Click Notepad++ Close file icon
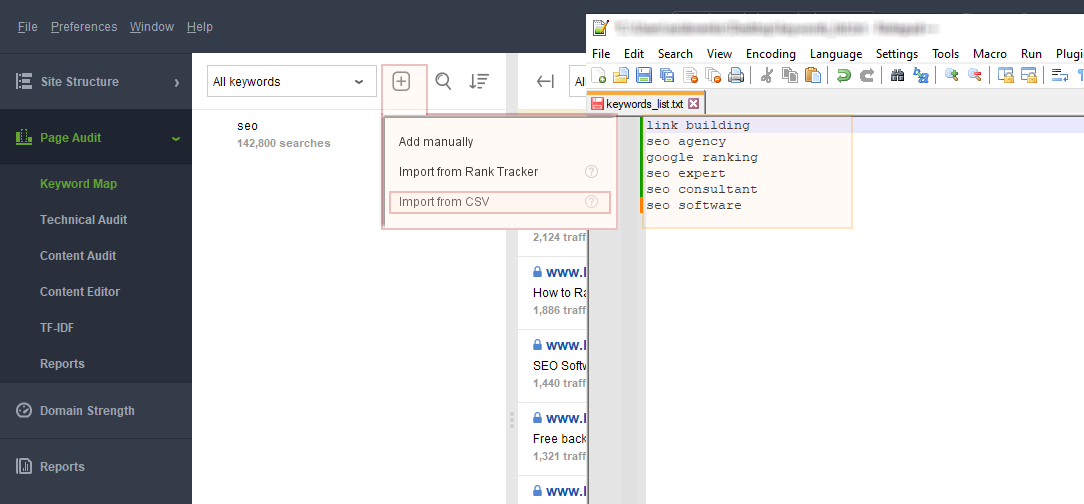 [x=690, y=75]
